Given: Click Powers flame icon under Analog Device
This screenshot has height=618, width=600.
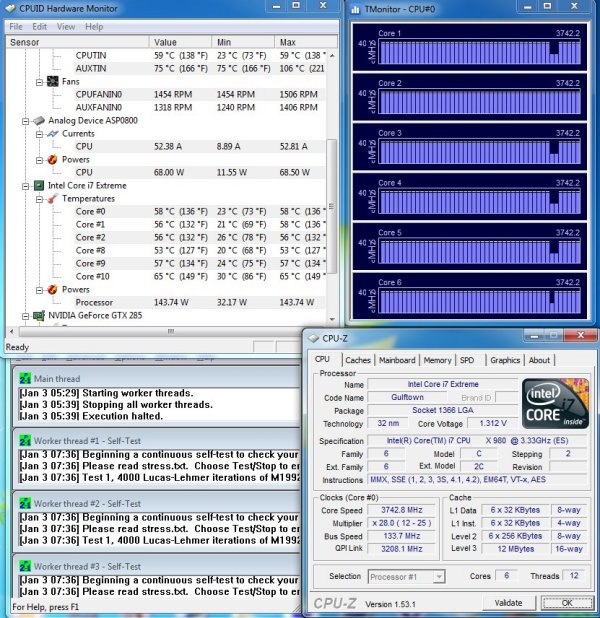Looking at the screenshot, I should pos(52,160).
